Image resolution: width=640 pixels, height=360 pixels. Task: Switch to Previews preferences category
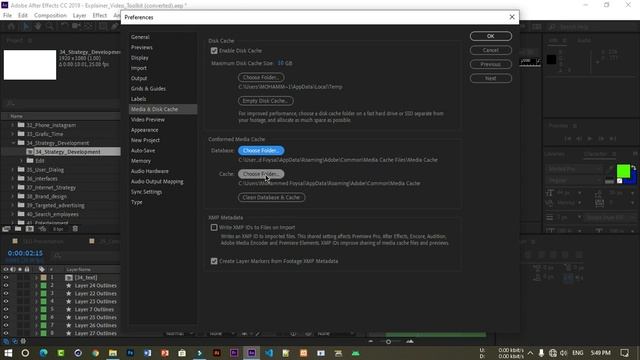pos(142,47)
